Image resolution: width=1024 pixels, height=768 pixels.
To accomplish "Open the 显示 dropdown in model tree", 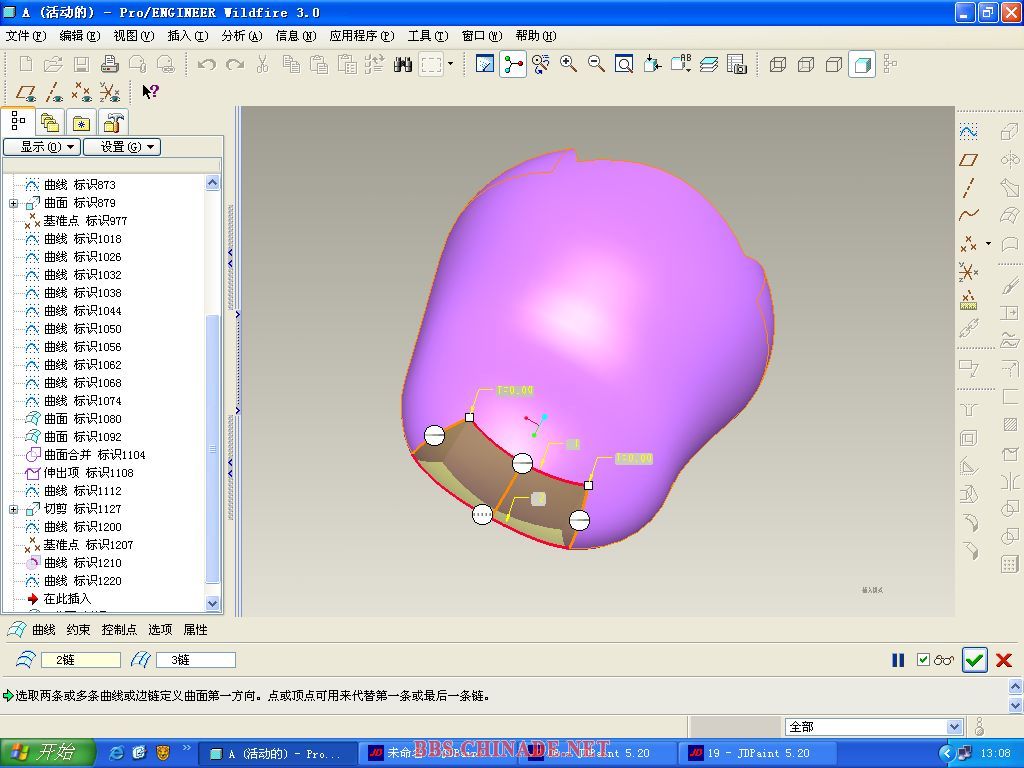I will [x=40, y=147].
